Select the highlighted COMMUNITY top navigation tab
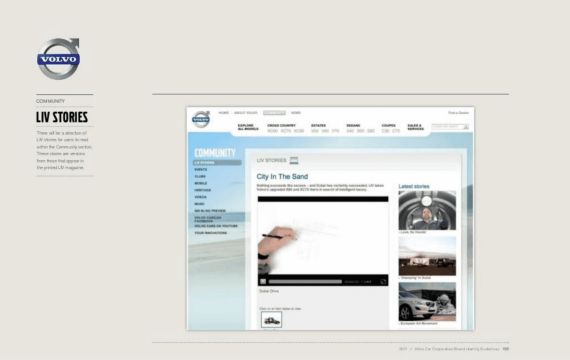 [x=274, y=113]
